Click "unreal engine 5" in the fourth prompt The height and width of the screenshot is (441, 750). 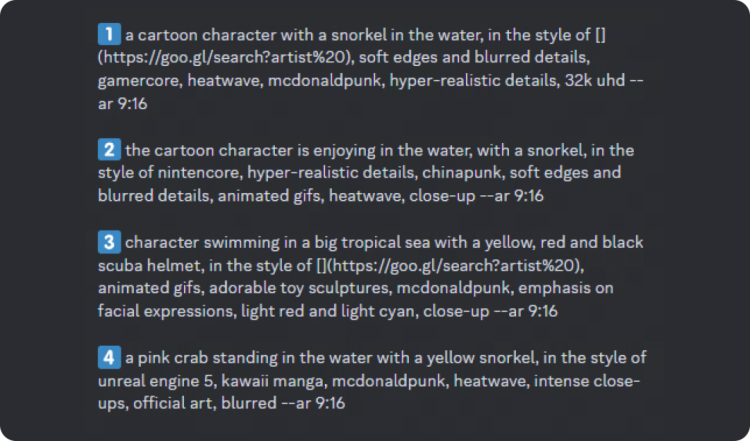[155, 381]
